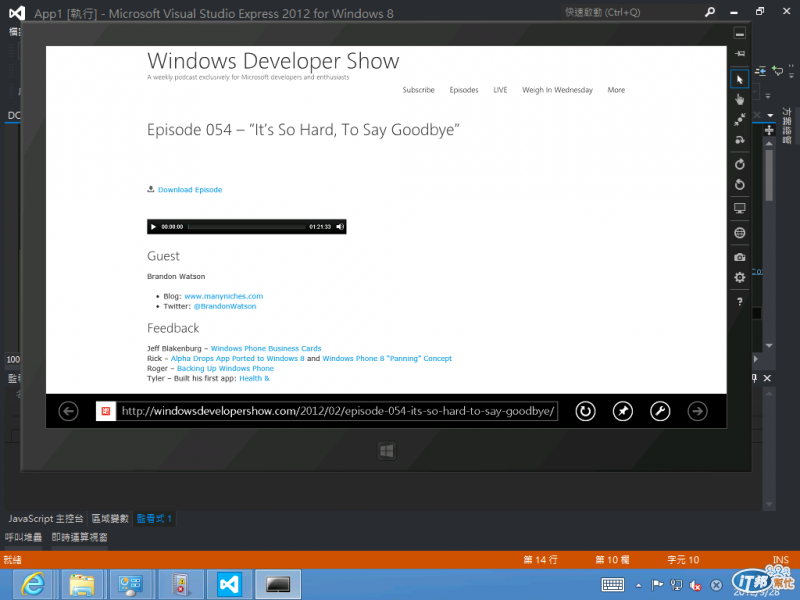Open @BrandonWatson Twitter link

coord(224,306)
